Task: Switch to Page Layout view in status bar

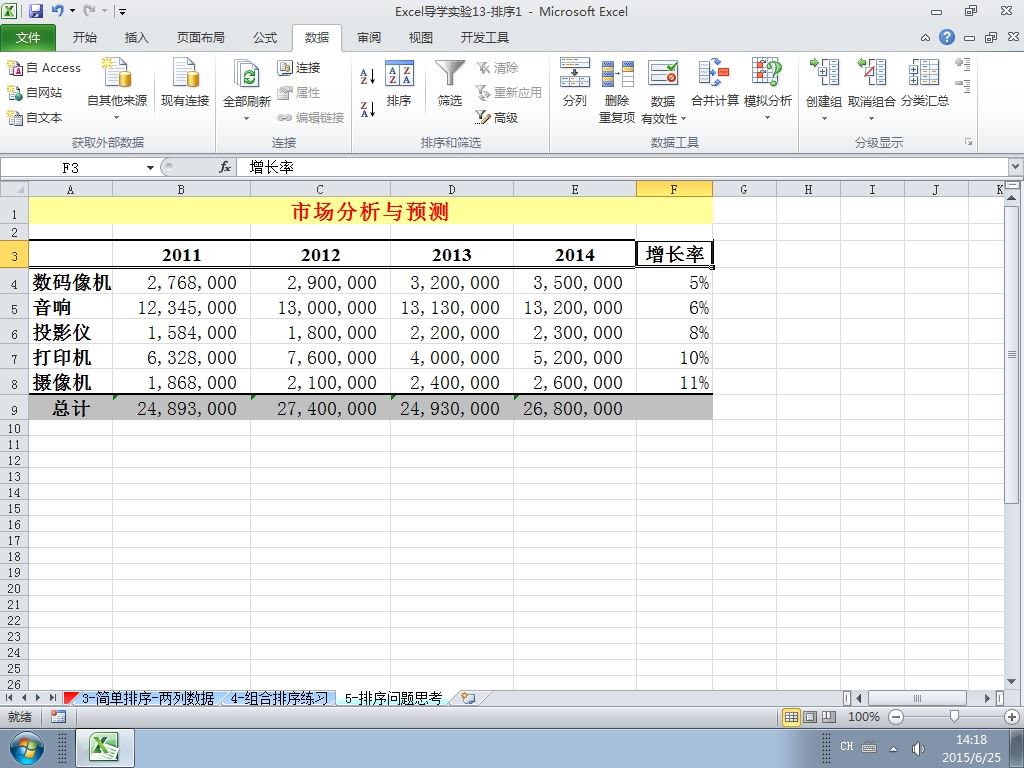Action: click(810, 717)
